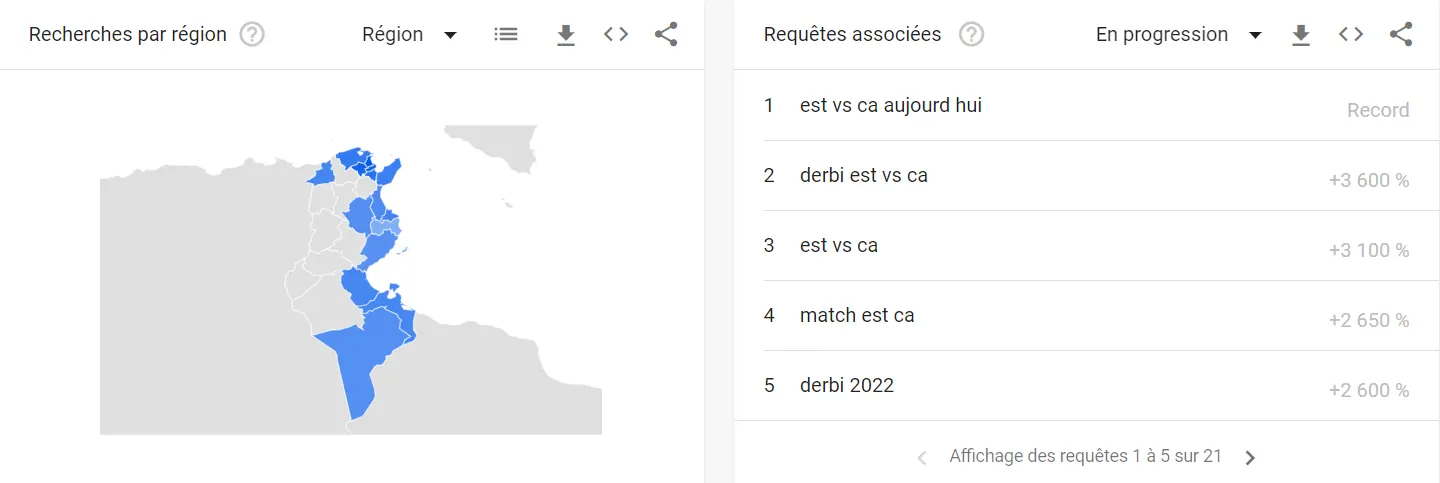
Task: Open help for Recherches par région
Action: (x=252, y=35)
